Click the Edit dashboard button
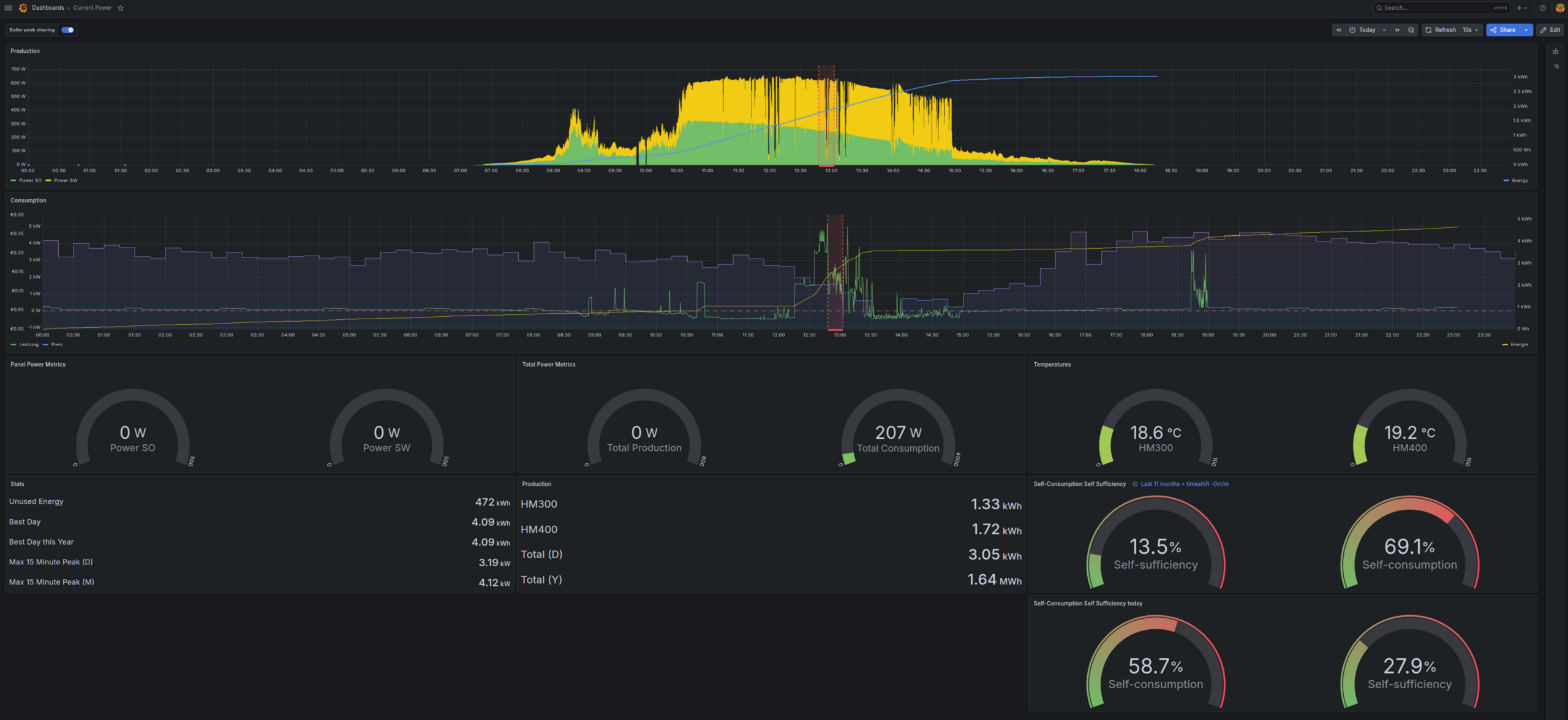This screenshot has height=720, width=1568. [x=1550, y=30]
